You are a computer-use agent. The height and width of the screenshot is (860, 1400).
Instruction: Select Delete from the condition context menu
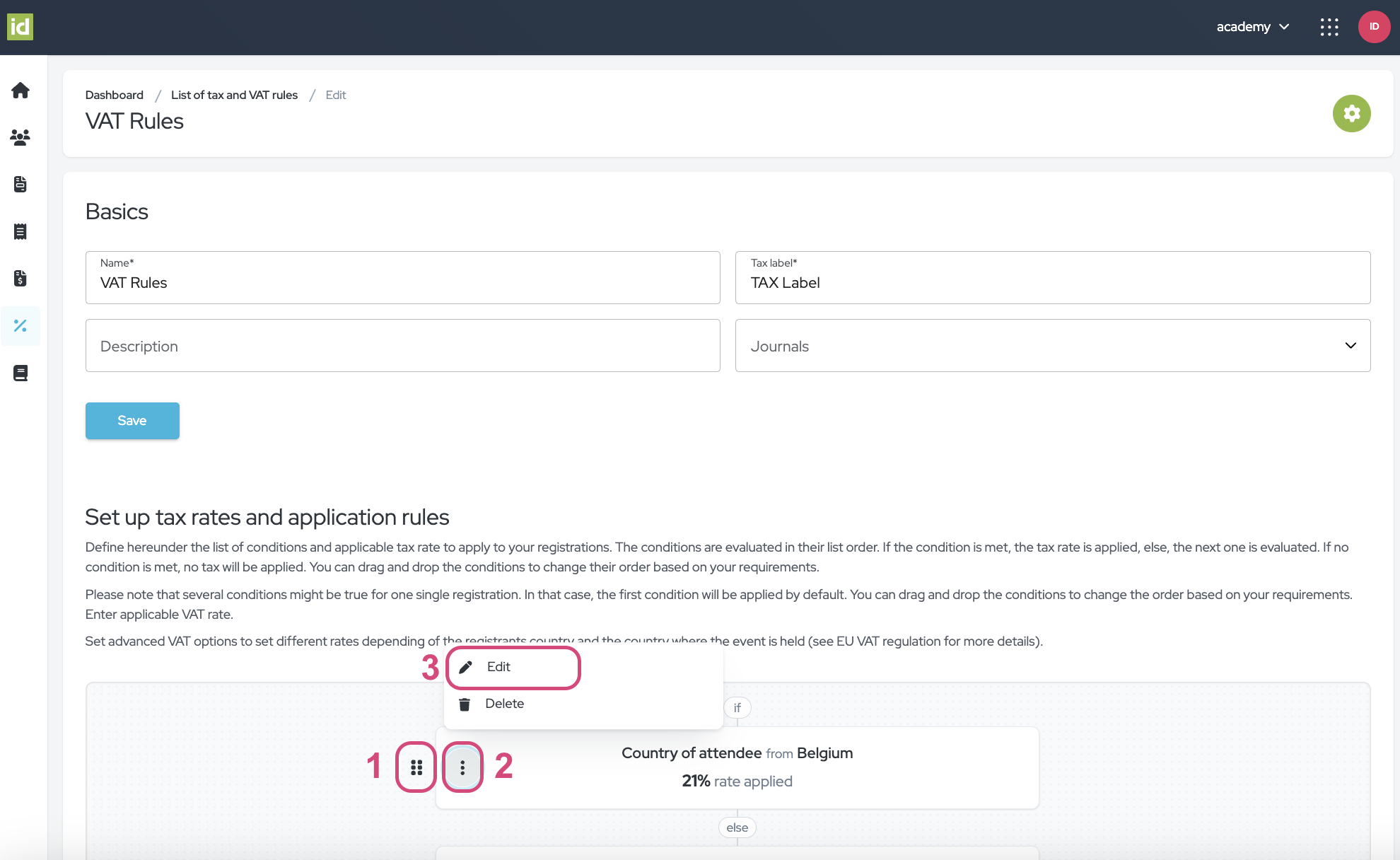(x=504, y=704)
